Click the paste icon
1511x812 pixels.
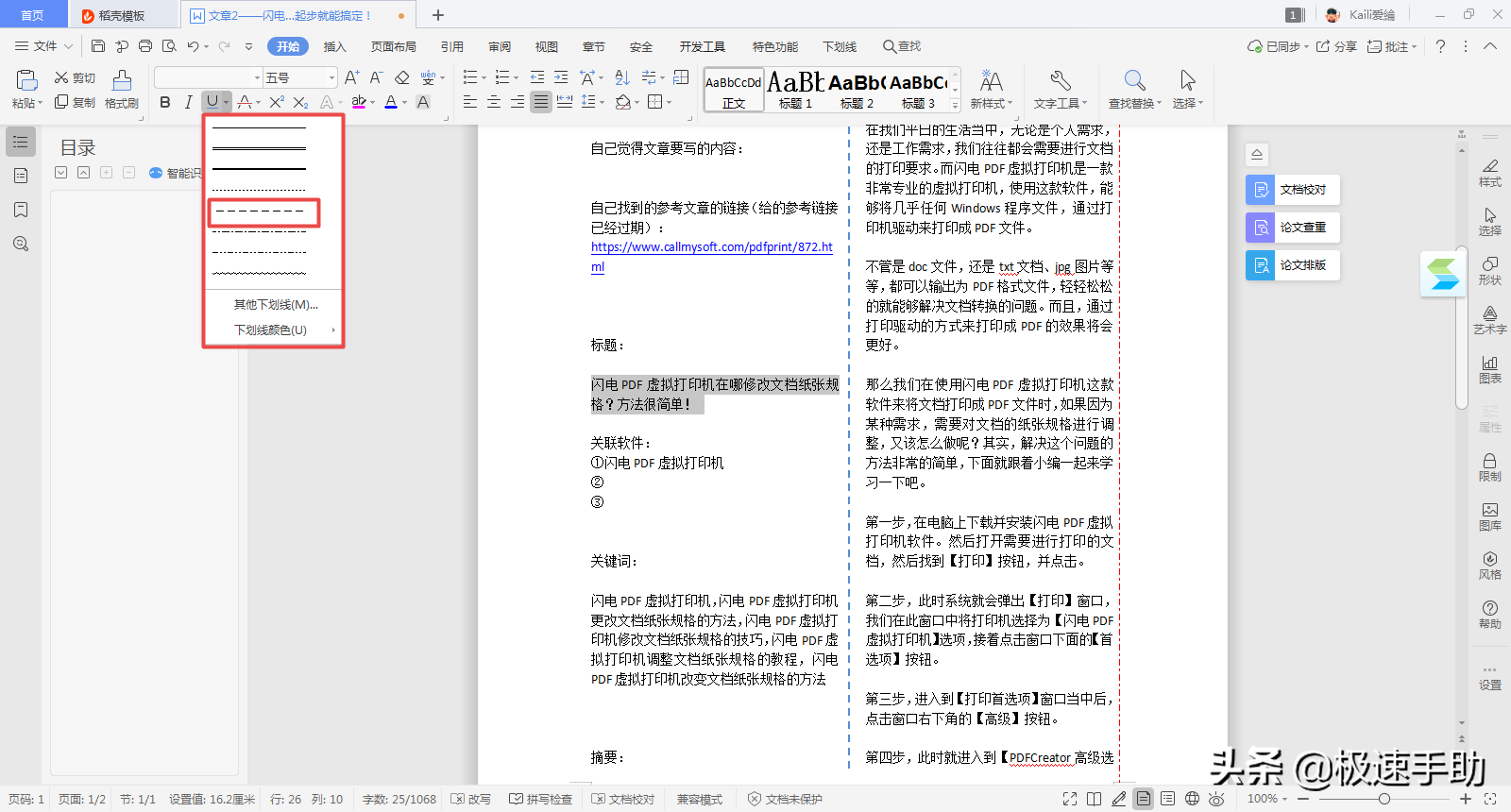[26, 80]
